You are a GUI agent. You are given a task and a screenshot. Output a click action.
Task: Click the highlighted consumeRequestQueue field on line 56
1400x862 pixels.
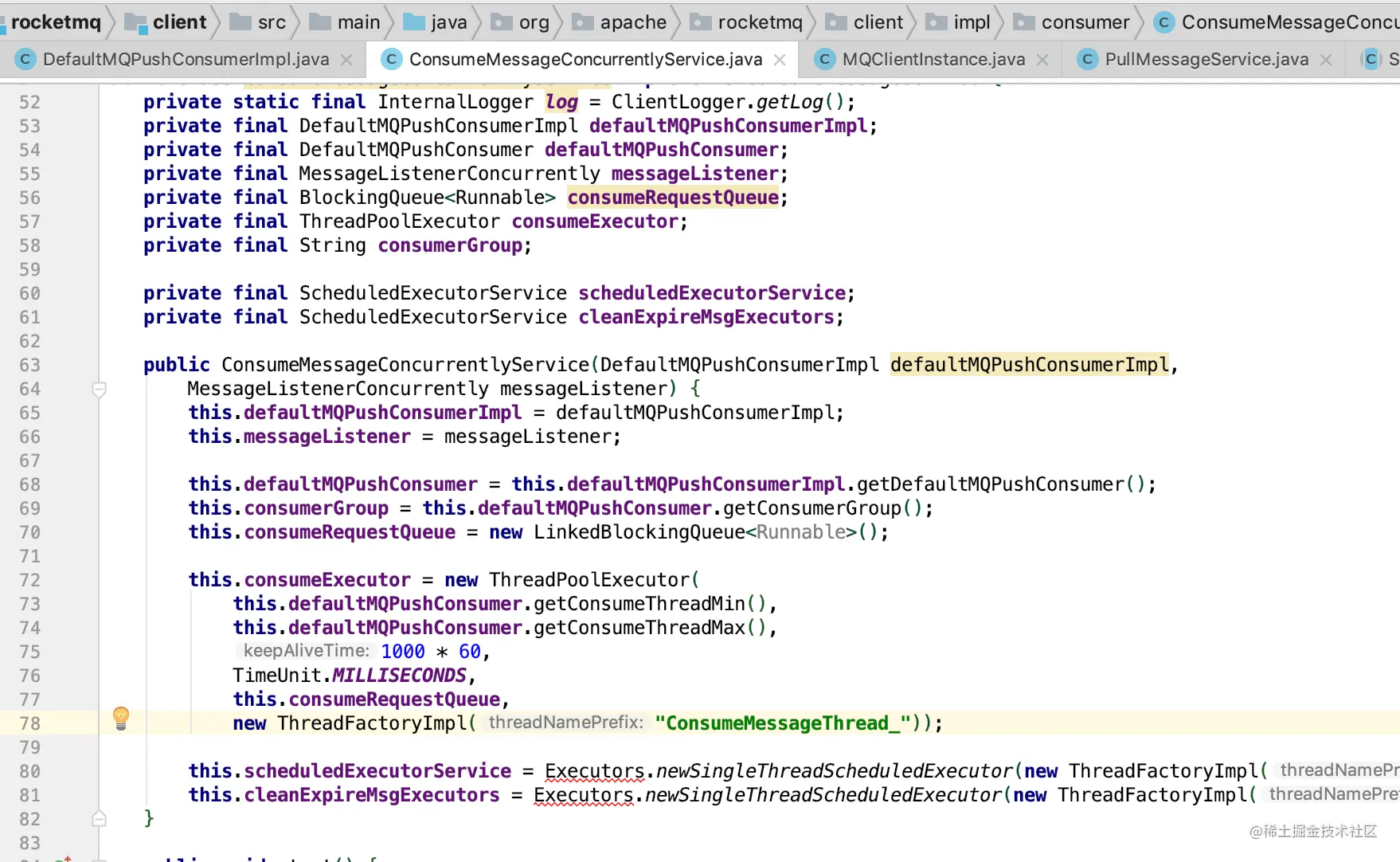pyautogui.click(x=673, y=198)
